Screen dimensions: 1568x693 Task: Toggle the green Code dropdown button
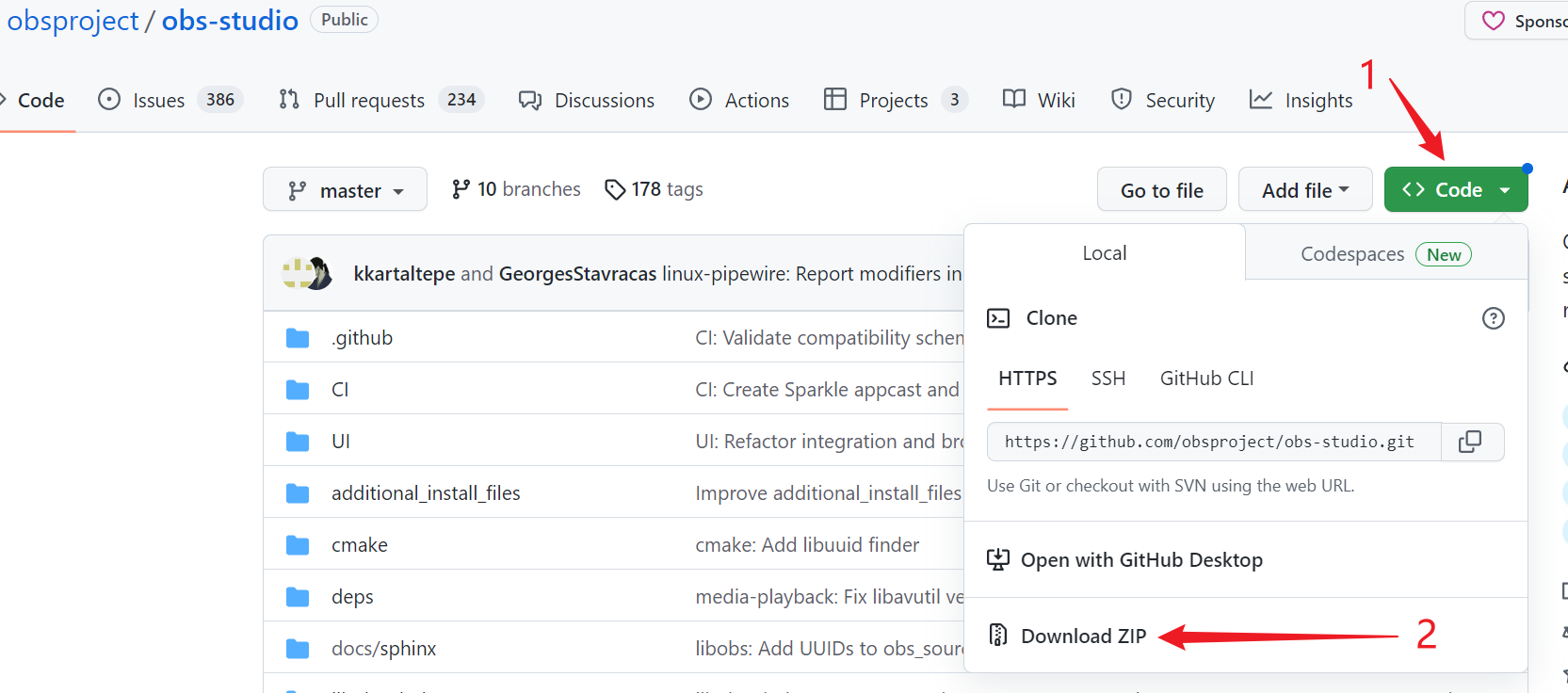(x=1456, y=189)
